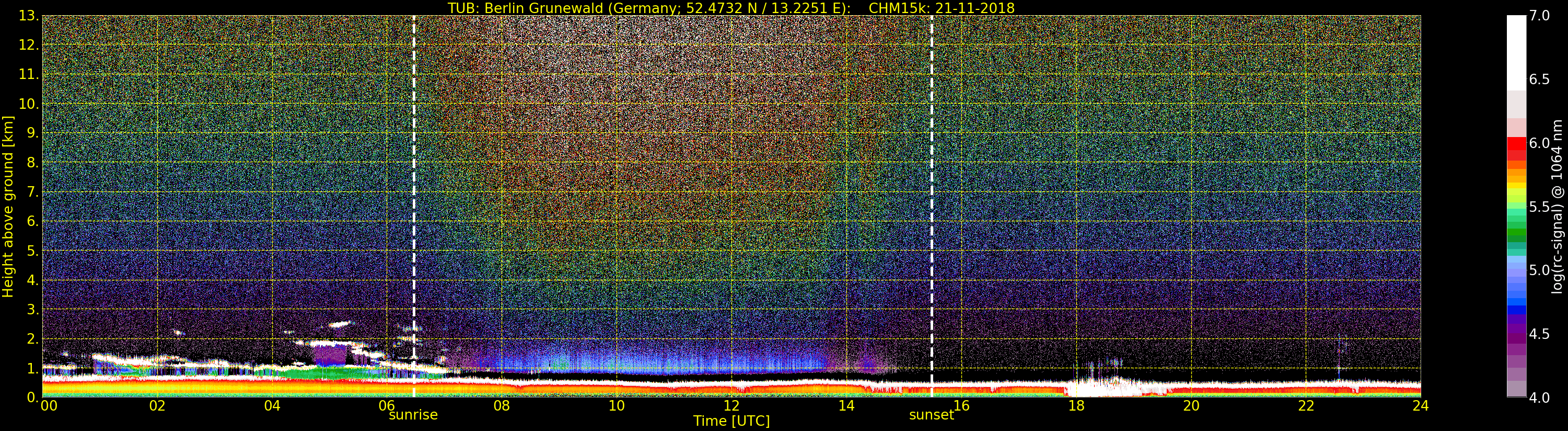Pick the green section of the colorbar
Image resolution: width=1568 pixels, height=431 pixels.
(x=1516, y=229)
